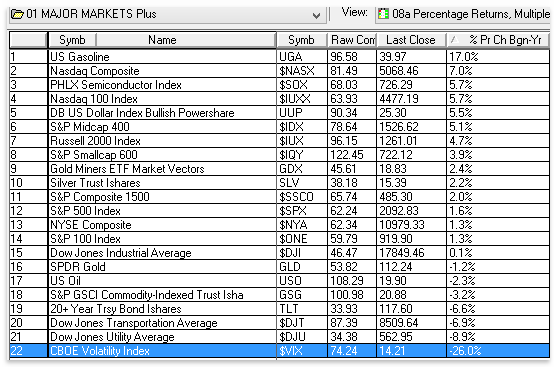Sort by the Last Close column header
Screen dimensions: 557x367
point(411,40)
